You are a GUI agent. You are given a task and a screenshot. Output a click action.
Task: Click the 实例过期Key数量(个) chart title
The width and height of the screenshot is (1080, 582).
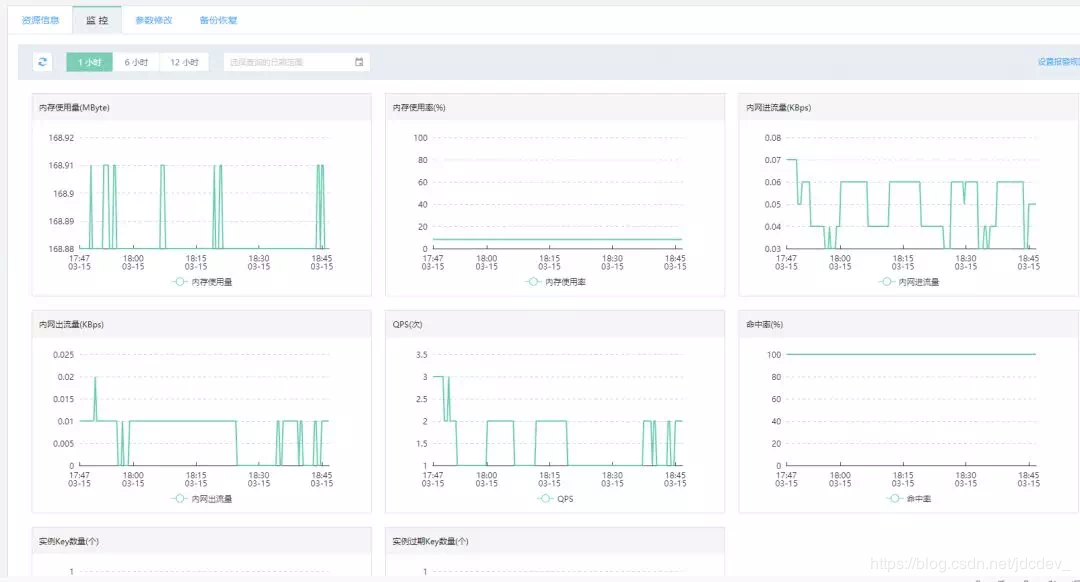[x=430, y=541]
